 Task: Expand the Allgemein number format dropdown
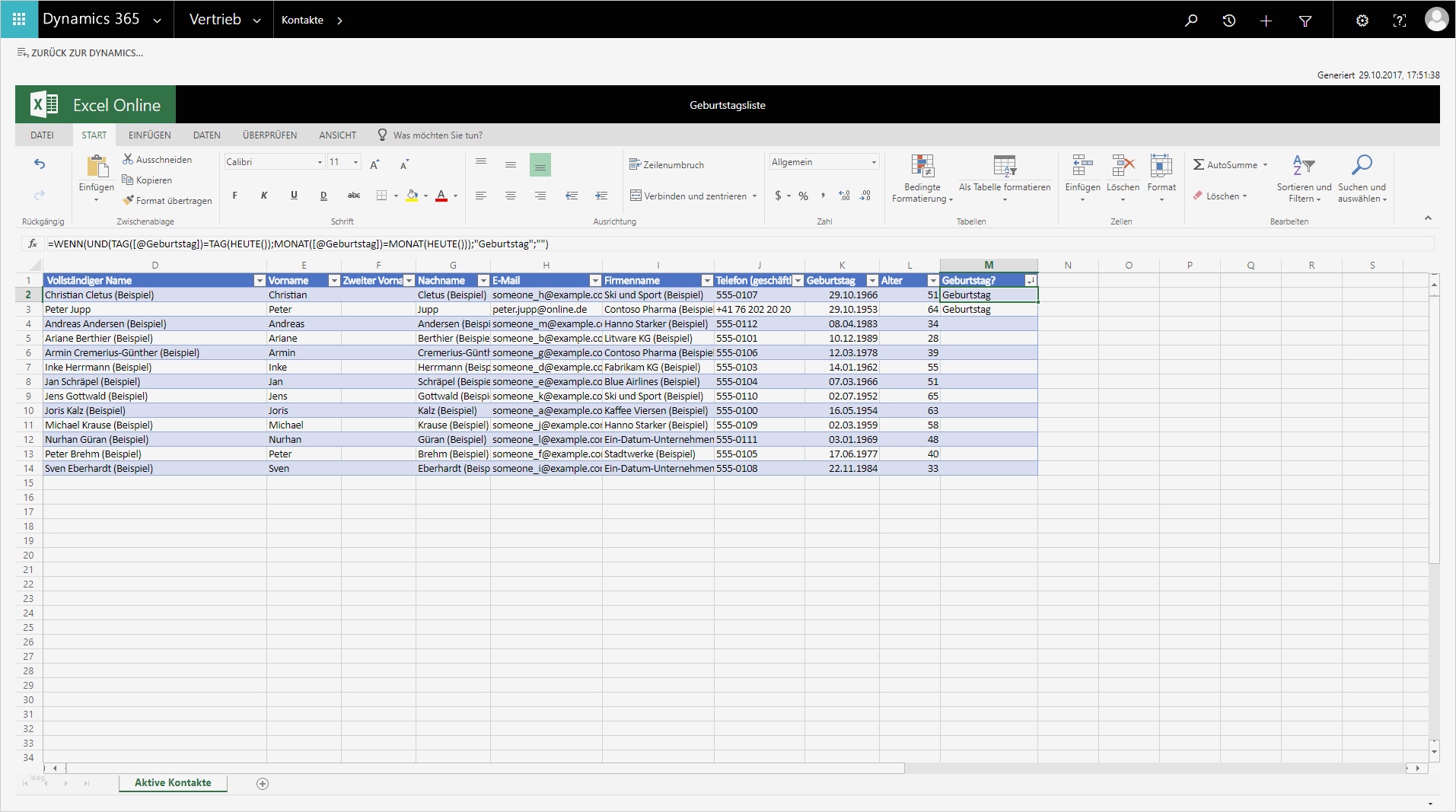tap(873, 162)
